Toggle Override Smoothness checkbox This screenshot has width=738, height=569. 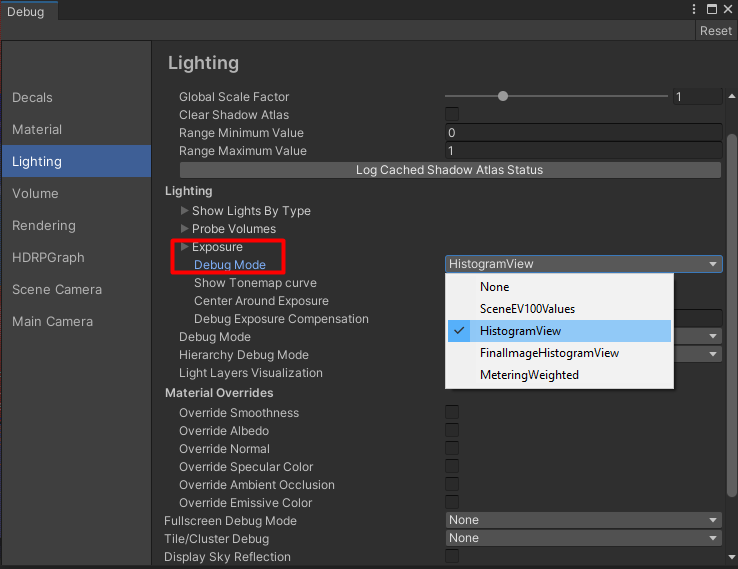pos(452,412)
